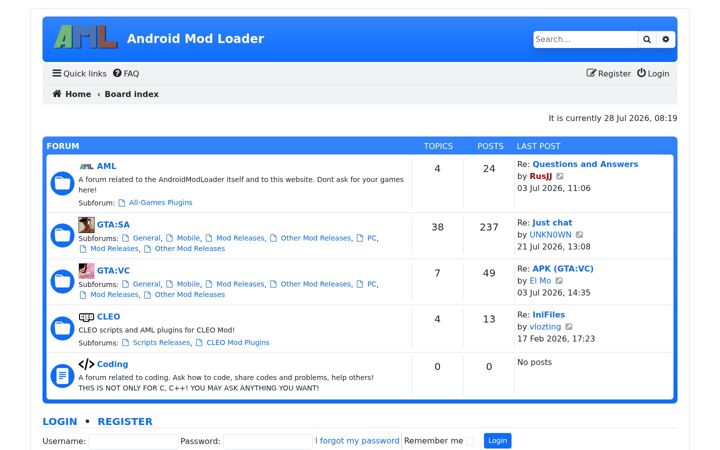Open the CLEO forum
The image size is (720, 450).
click(x=108, y=316)
